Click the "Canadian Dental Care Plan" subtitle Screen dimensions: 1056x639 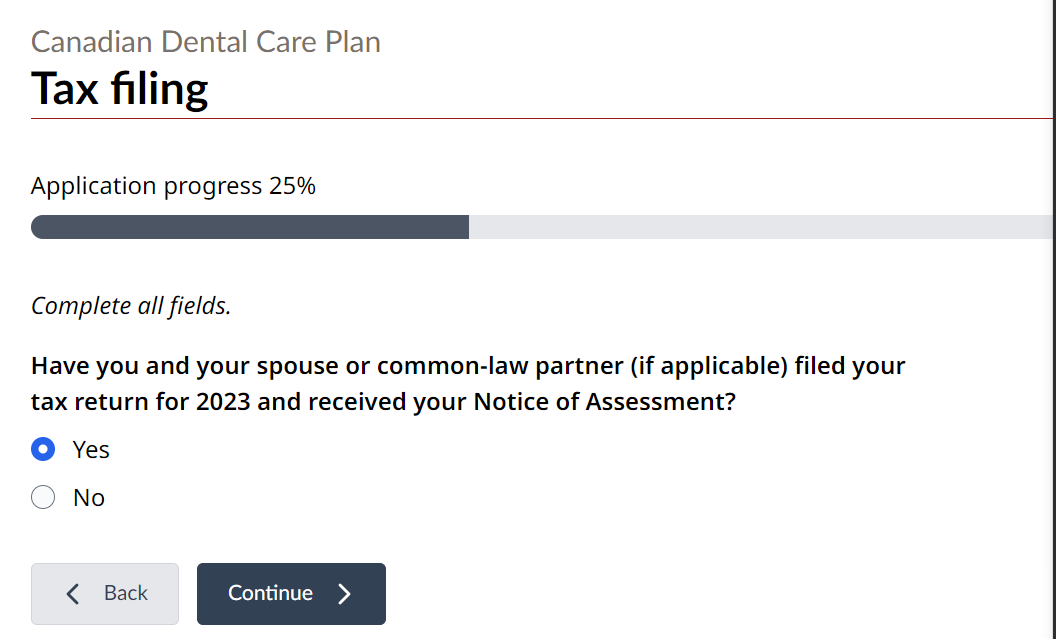pyautogui.click(x=206, y=42)
